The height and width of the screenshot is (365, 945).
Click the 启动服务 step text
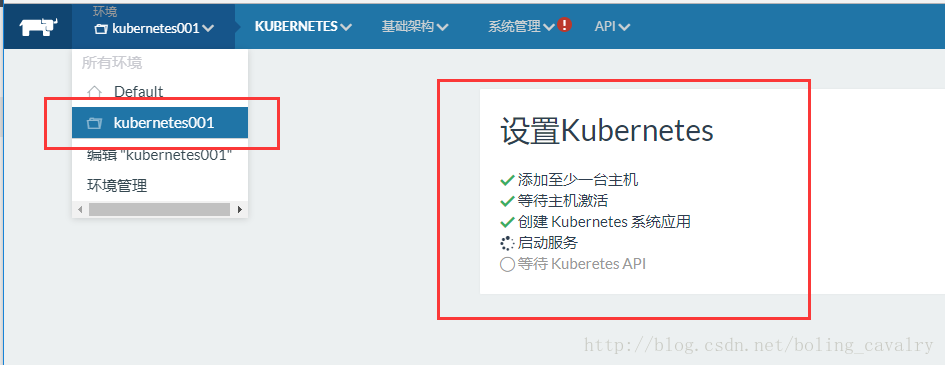(547, 243)
